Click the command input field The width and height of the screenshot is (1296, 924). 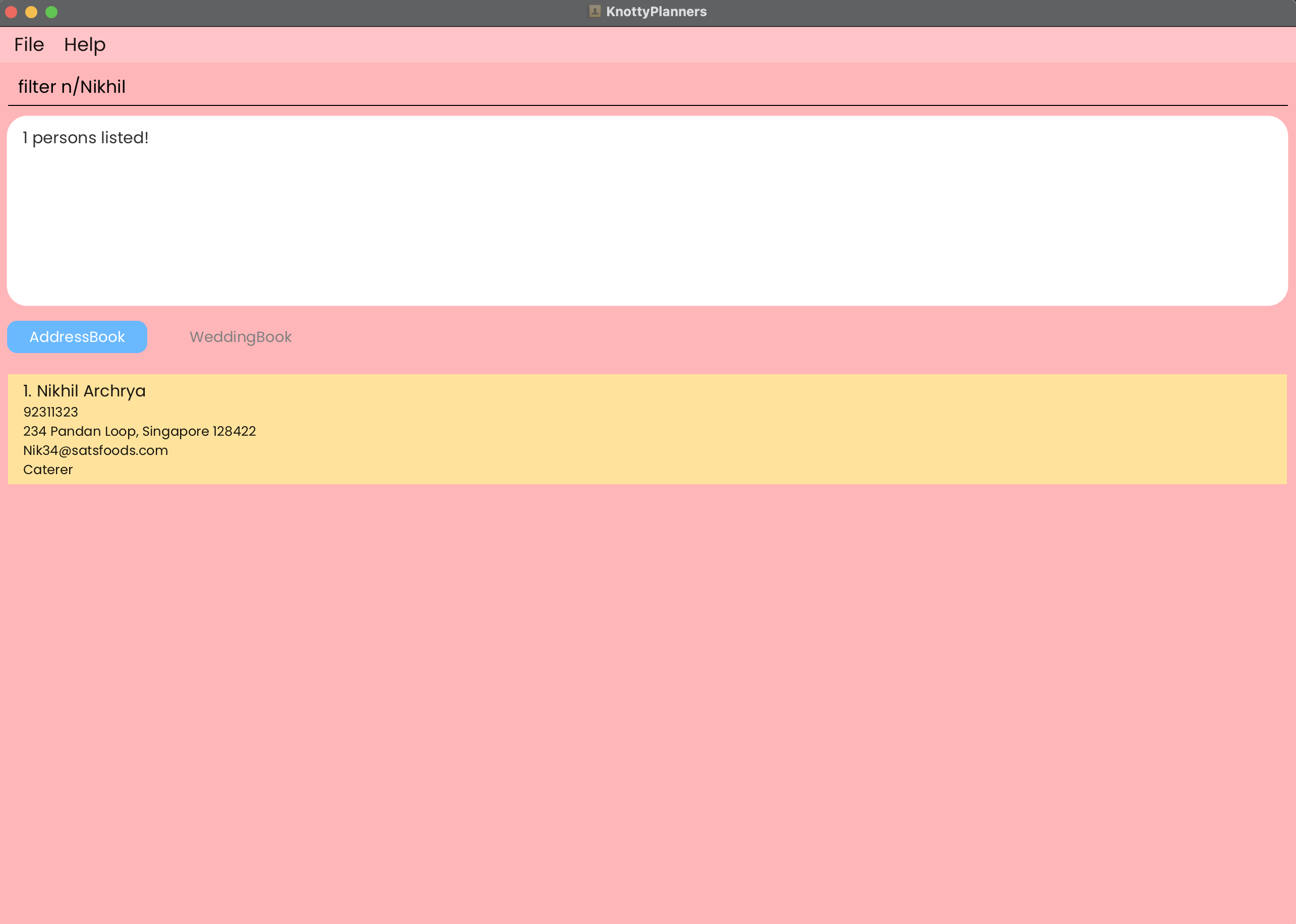tap(647, 86)
